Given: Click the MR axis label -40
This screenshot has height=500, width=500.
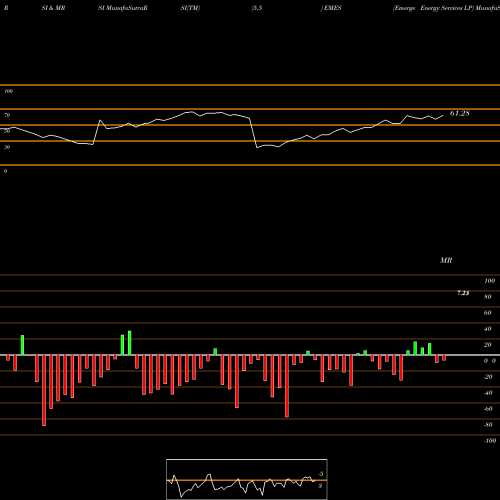Looking at the screenshot, I should click(488, 393).
